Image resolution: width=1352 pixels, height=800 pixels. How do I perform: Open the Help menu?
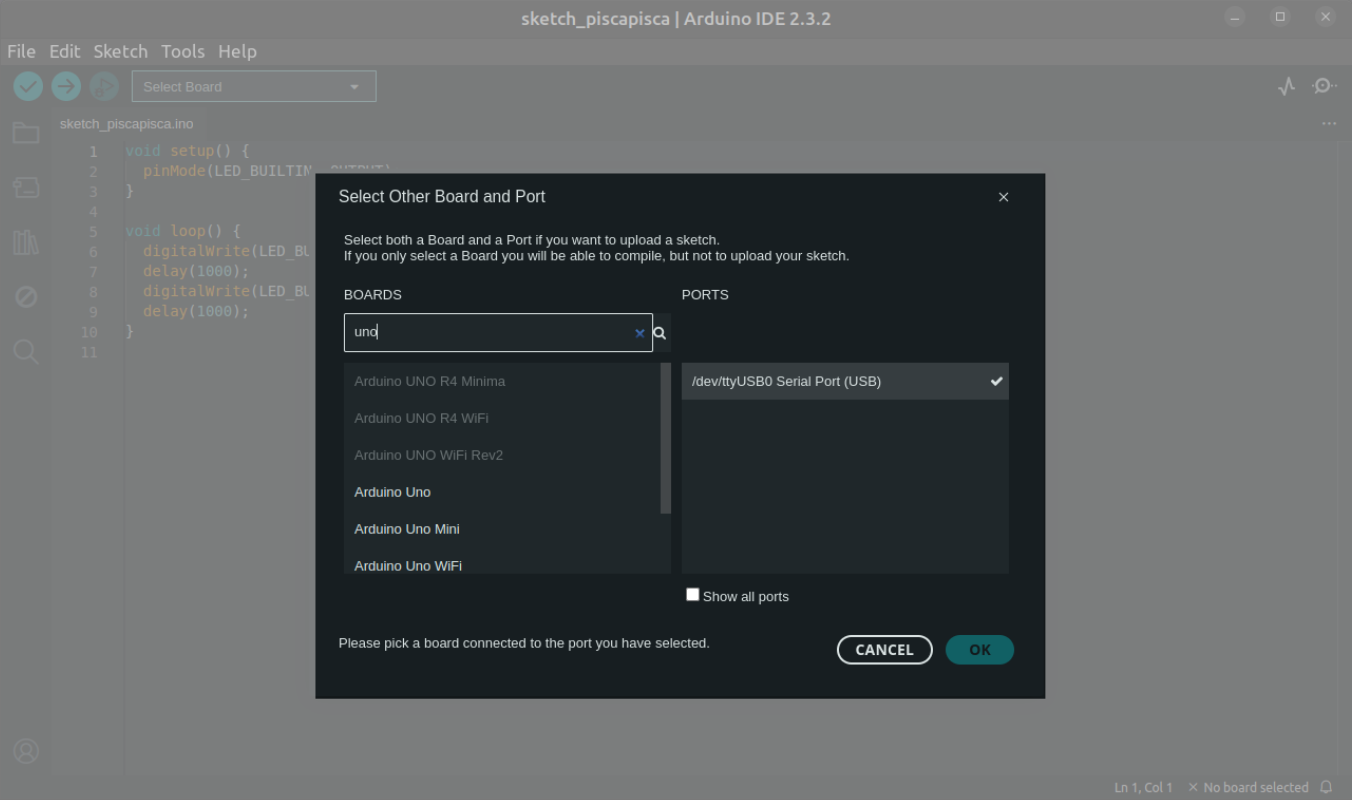coord(237,51)
